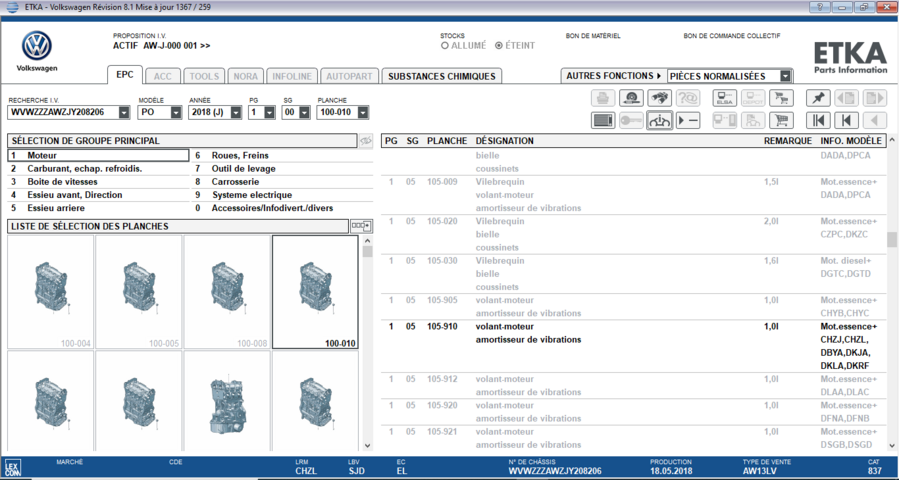Select the ALLUMÉ stocks radio button
Image resolution: width=899 pixels, height=480 pixels.
click(444, 46)
